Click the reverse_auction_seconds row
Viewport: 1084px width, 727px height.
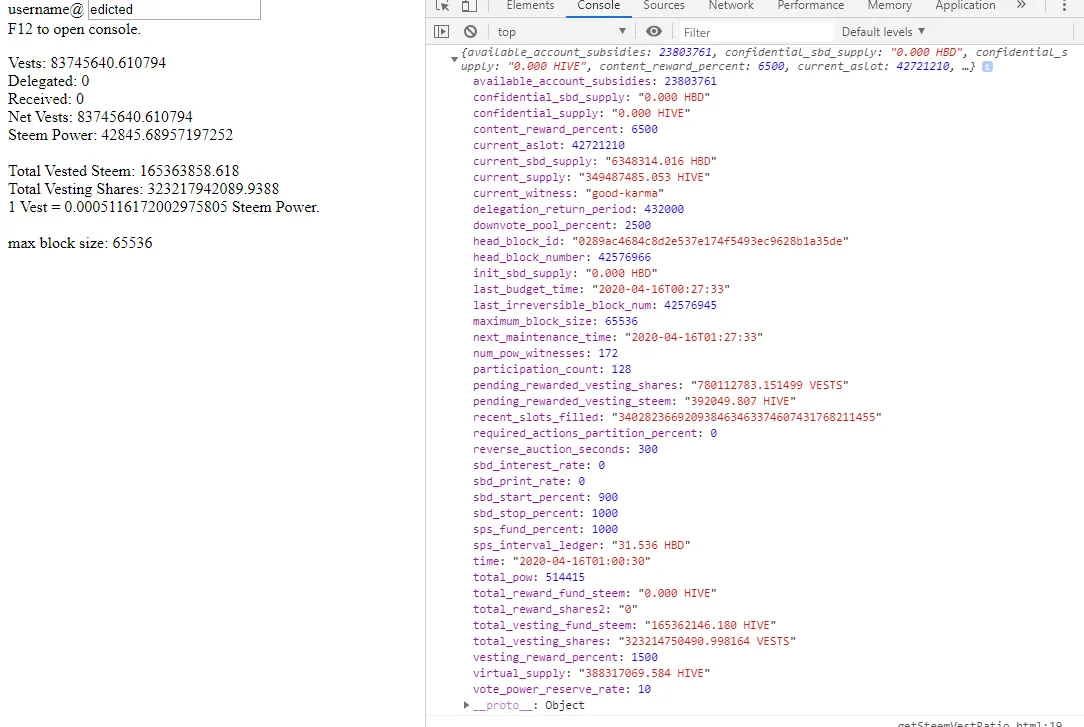565,449
